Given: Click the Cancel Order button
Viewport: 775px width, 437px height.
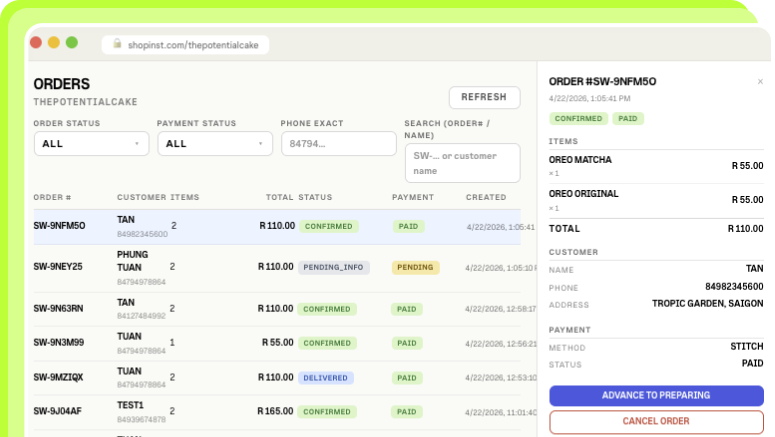Looking at the screenshot, I should pyautogui.click(x=656, y=421).
